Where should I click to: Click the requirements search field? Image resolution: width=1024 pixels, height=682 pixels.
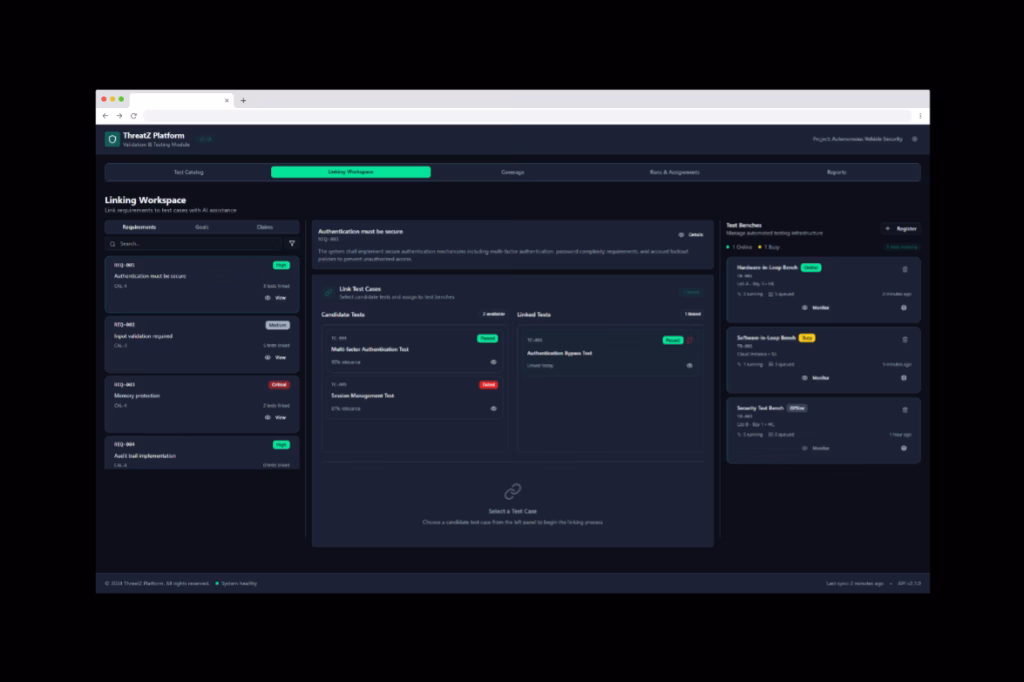click(x=195, y=243)
